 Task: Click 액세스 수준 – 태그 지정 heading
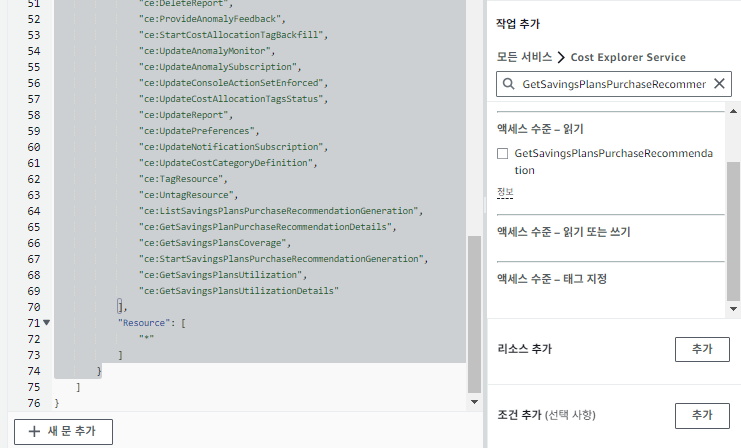tap(551, 279)
